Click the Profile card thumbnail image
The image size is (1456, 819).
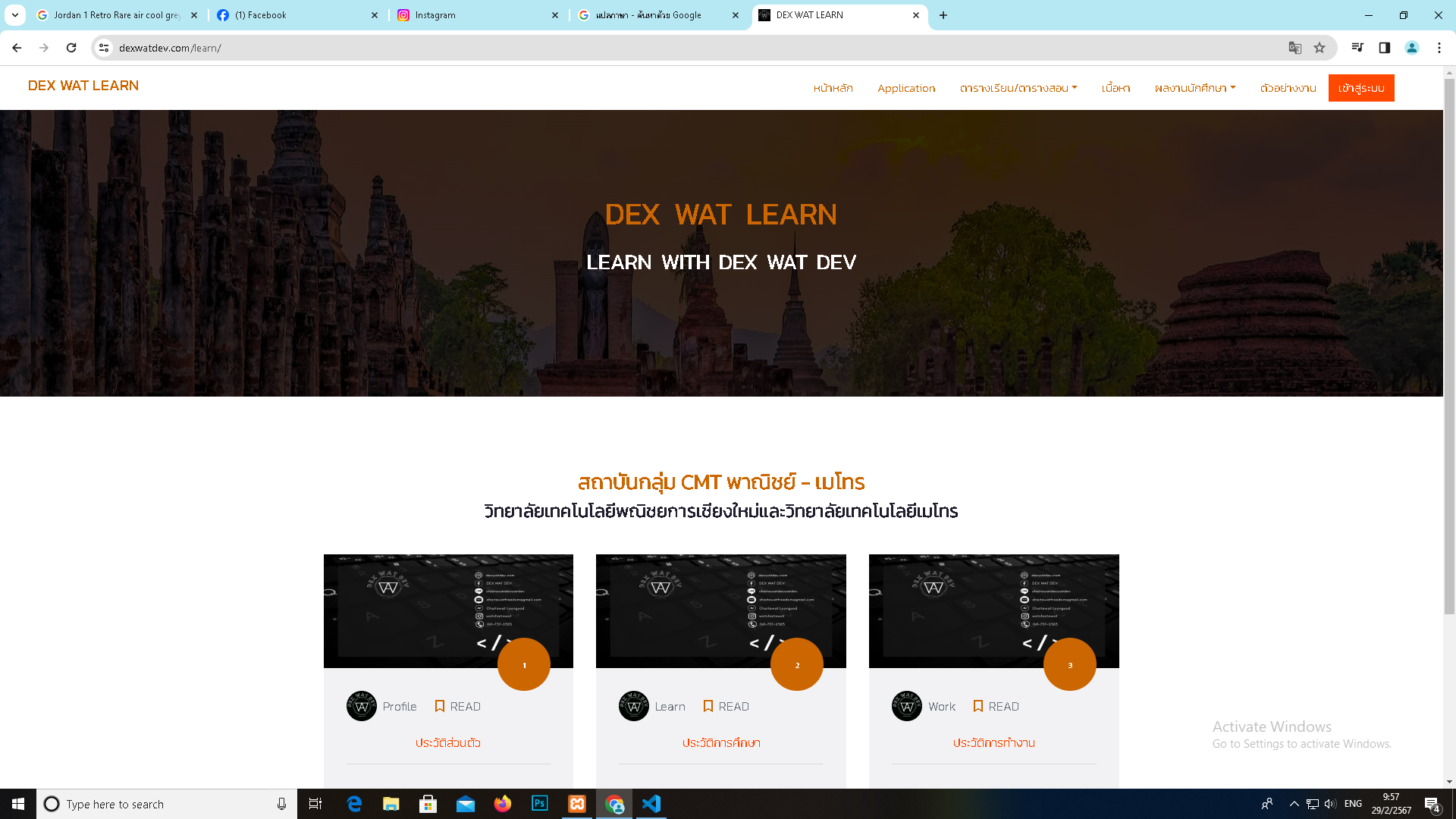pos(448,610)
